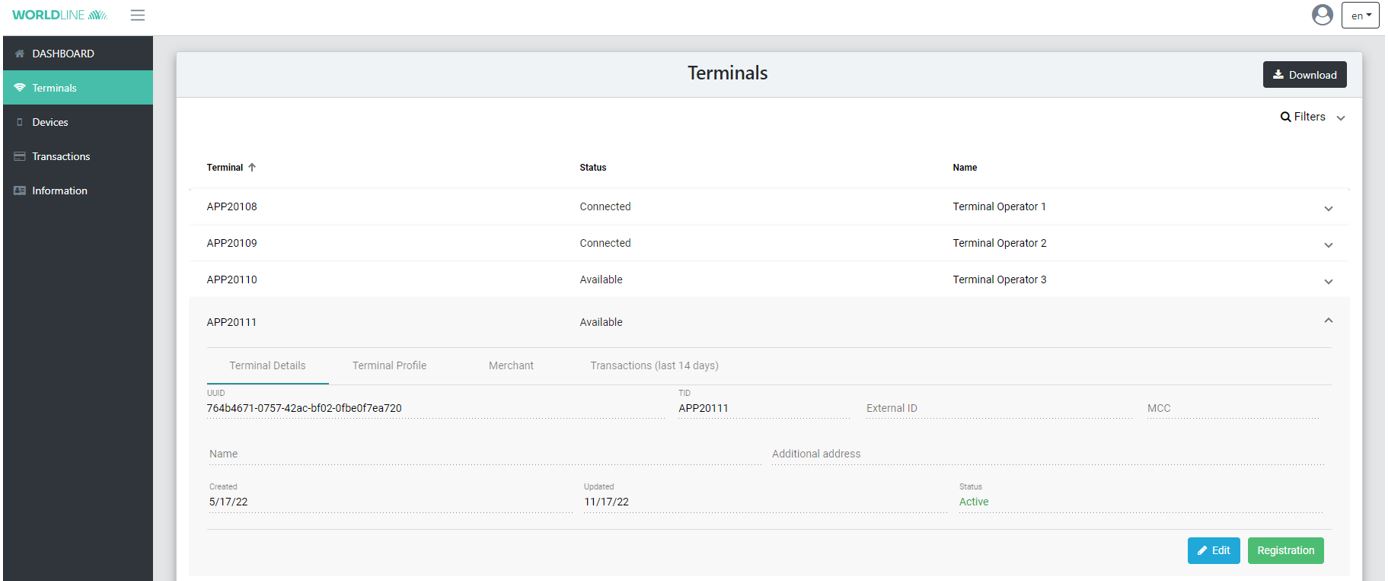Viewport: 1388px width, 581px height.
Task: Click the Terminal column sort arrow
Action: click(252, 168)
